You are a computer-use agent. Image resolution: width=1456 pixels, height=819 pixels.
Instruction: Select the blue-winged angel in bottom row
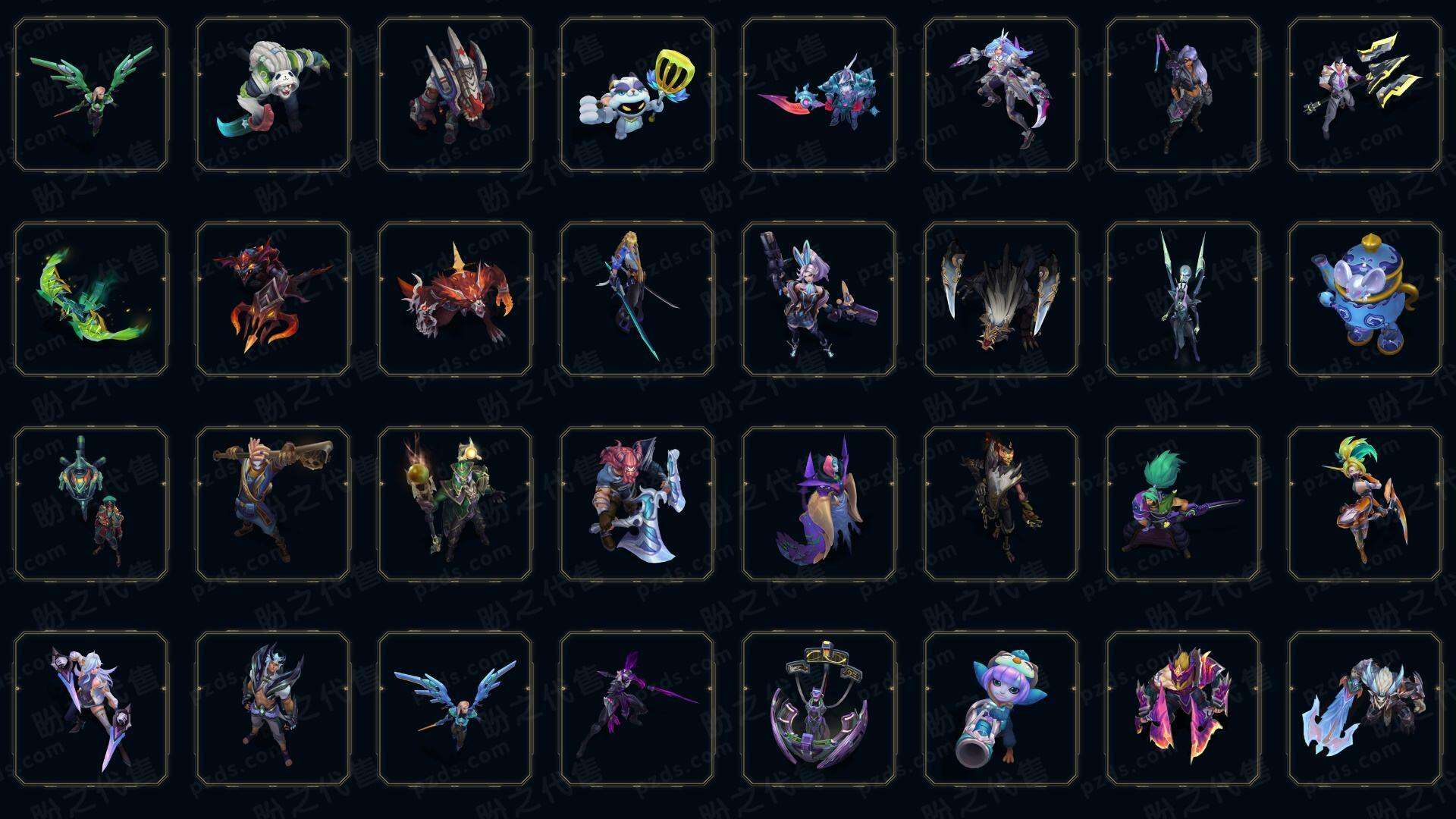455,708
